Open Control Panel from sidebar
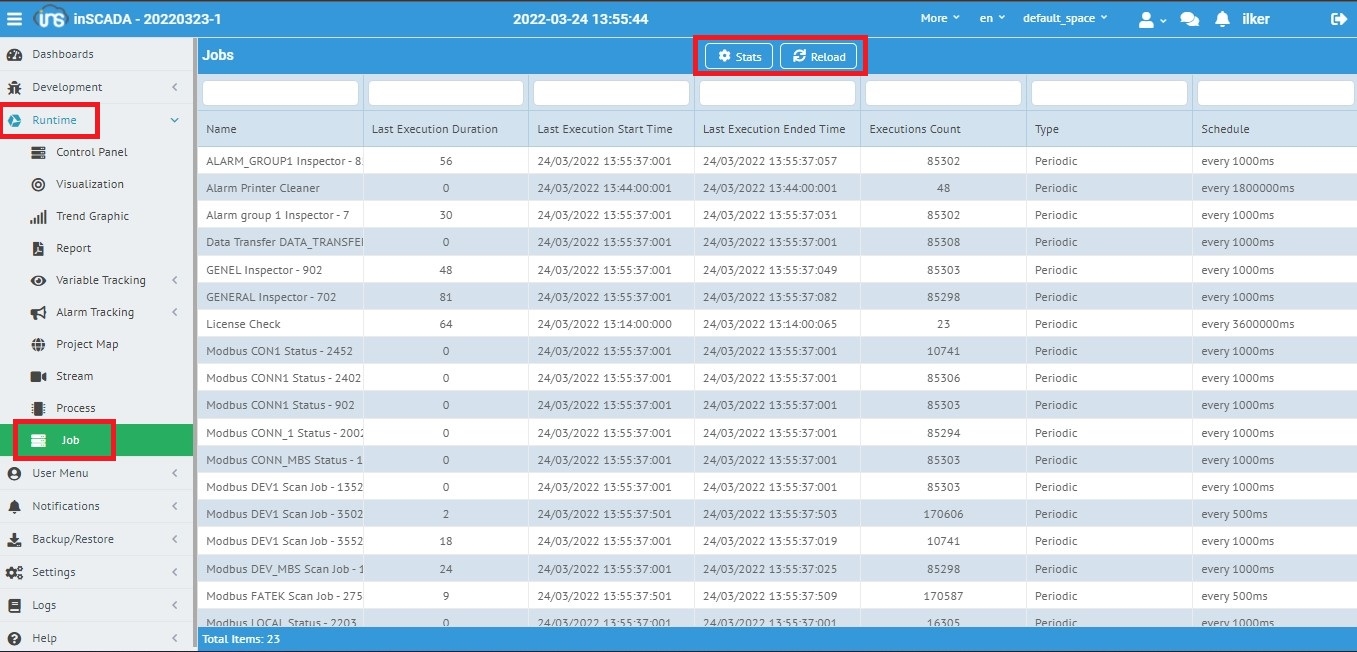Screen dimensions: 1357x652 [91, 152]
